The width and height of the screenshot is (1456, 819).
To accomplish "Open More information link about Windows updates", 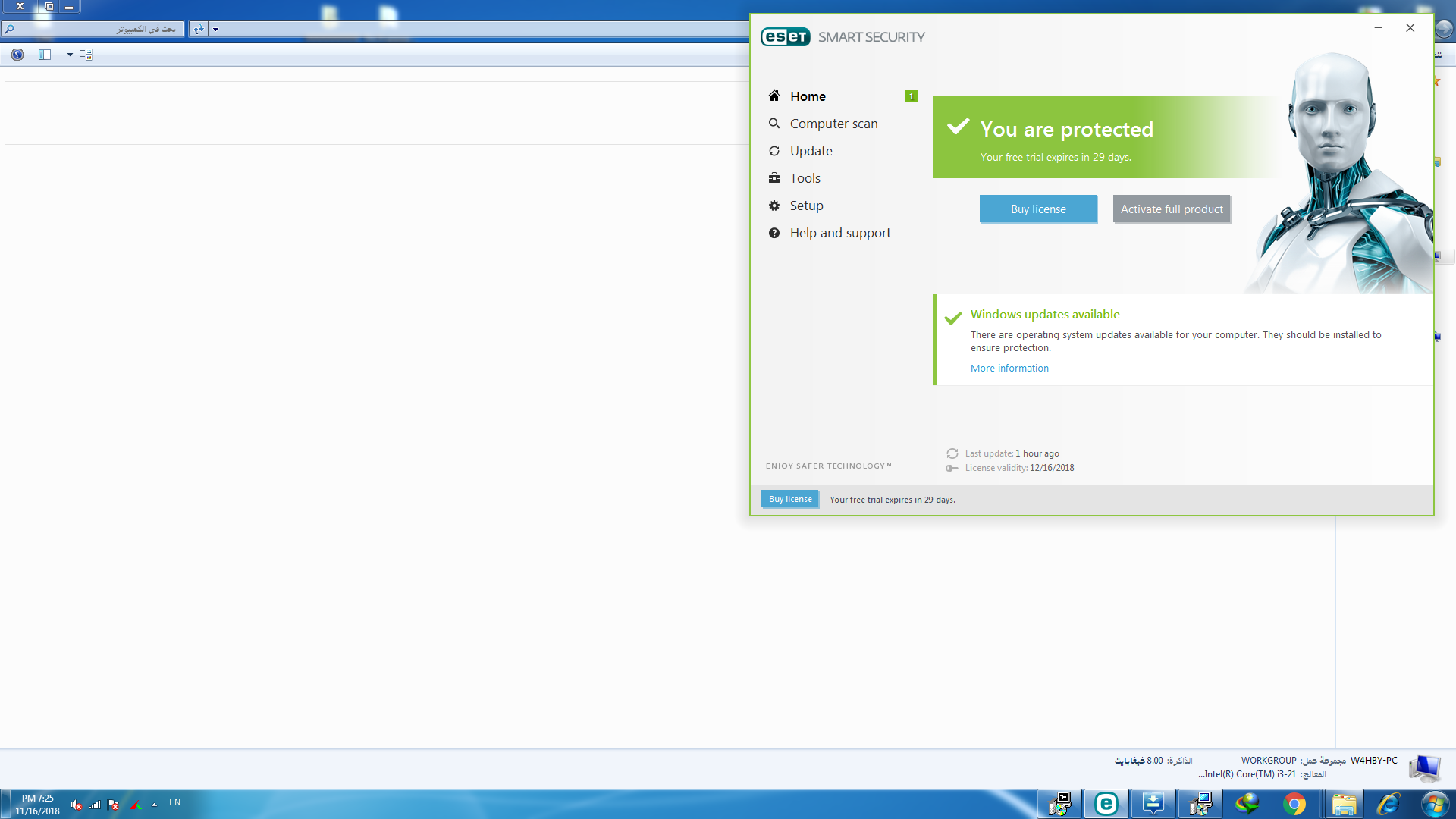I will click(x=1009, y=369).
